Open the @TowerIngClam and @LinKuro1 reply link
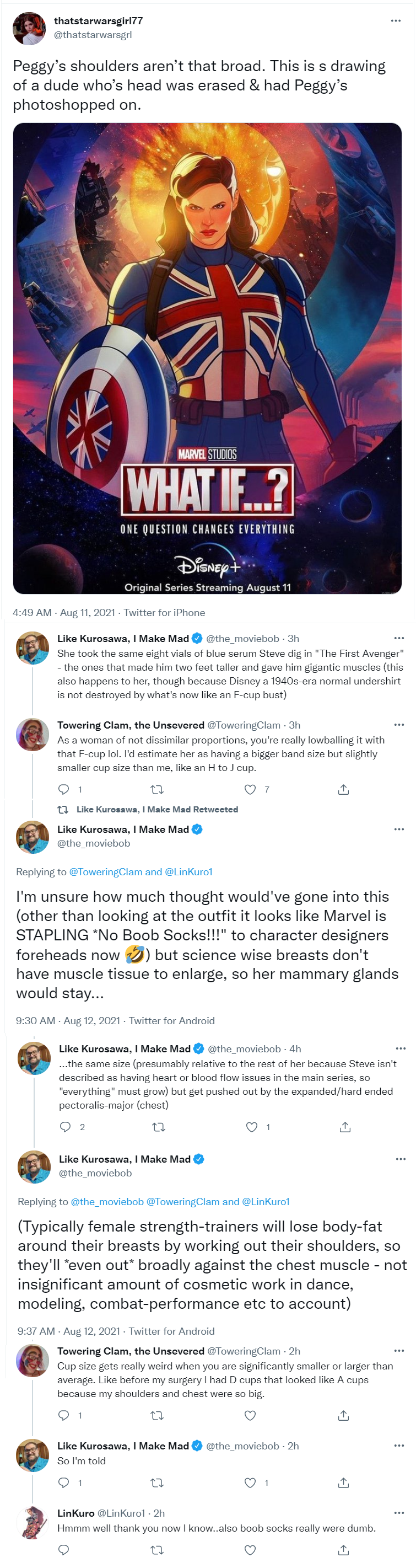The height and width of the screenshot is (1568, 416). pos(141,871)
